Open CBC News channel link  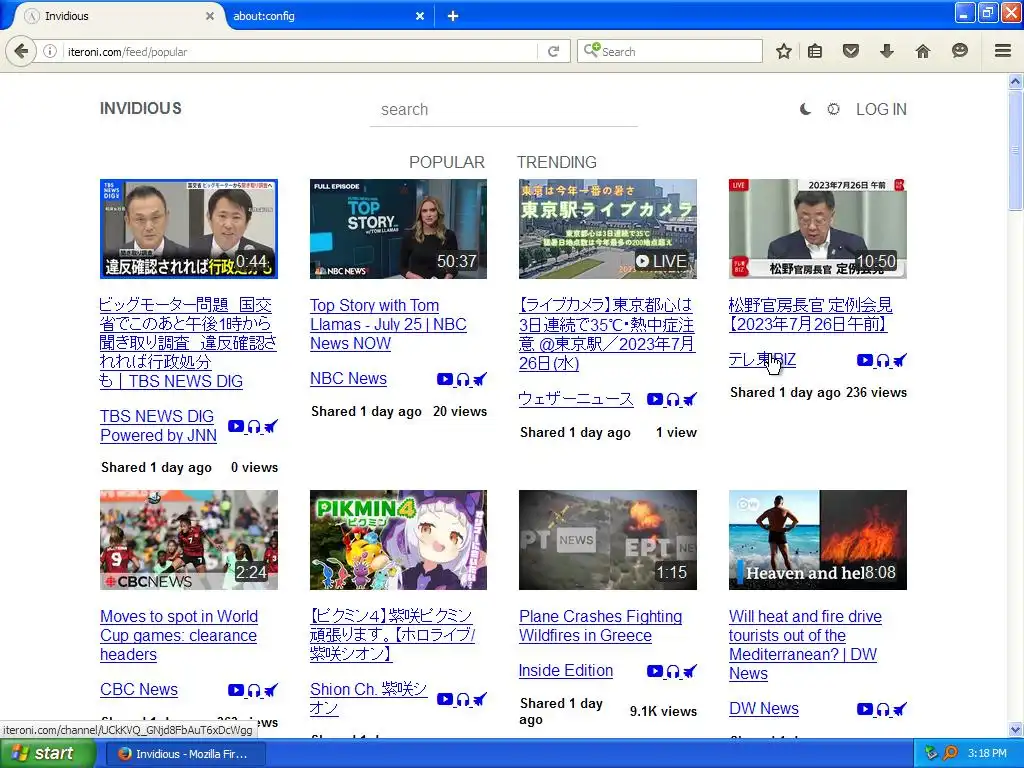138,689
